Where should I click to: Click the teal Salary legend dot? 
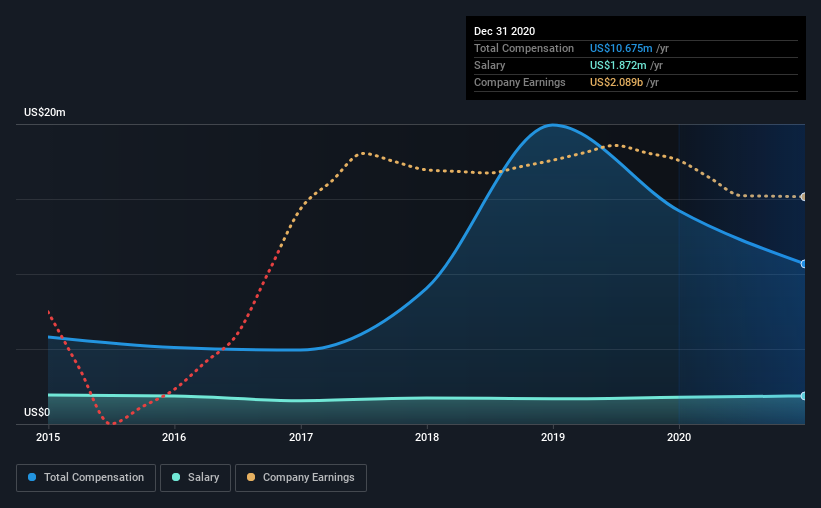point(176,477)
